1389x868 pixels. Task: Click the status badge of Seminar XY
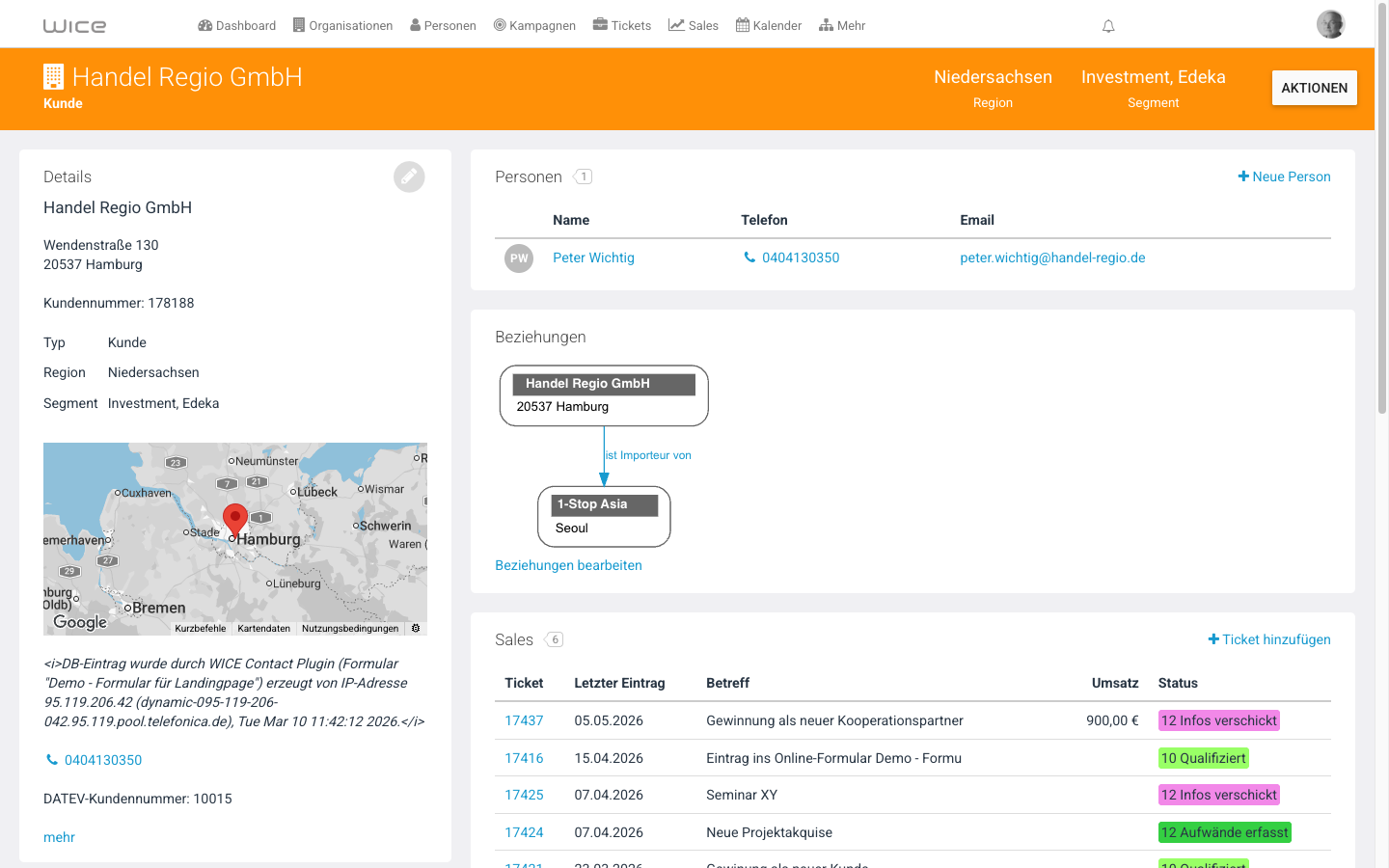pyautogui.click(x=1219, y=795)
